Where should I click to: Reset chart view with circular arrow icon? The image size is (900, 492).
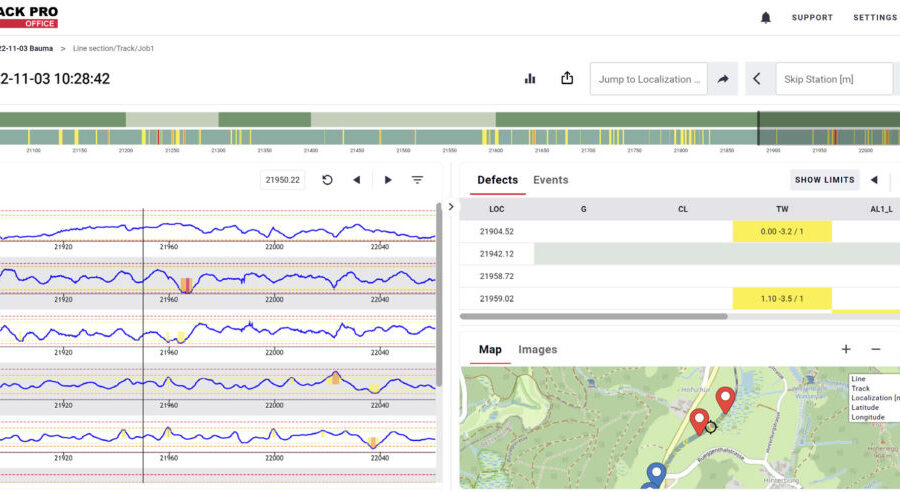[327, 180]
